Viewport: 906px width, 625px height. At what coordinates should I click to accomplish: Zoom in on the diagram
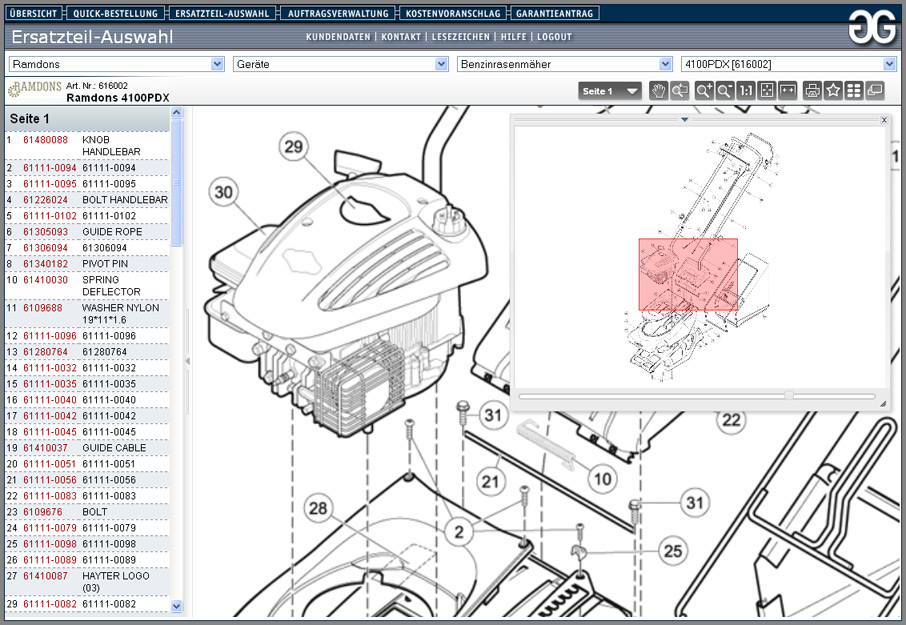704,91
